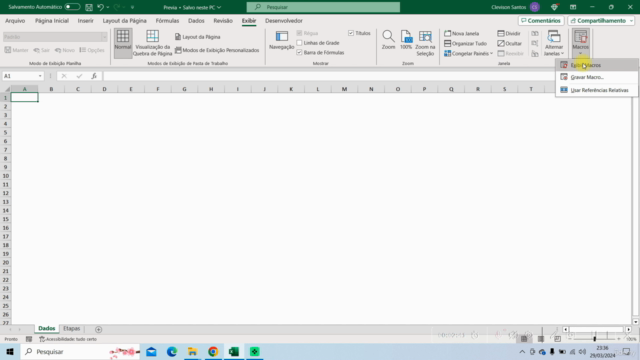This screenshot has height=360, width=640.
Task: Open the Zoom dialog magnifier
Action: pos(388,40)
